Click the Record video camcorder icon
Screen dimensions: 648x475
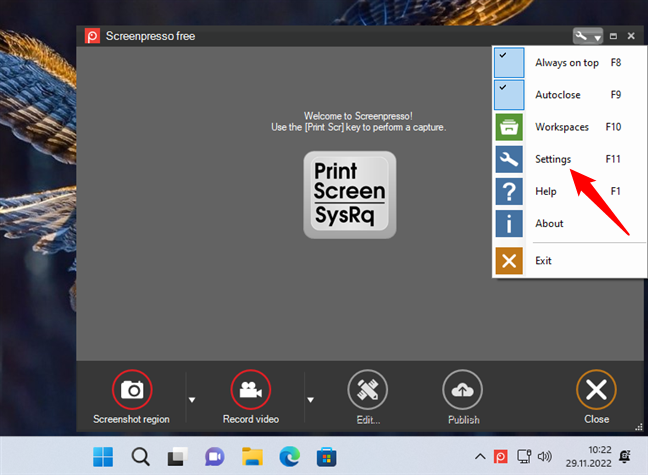[x=250, y=390]
